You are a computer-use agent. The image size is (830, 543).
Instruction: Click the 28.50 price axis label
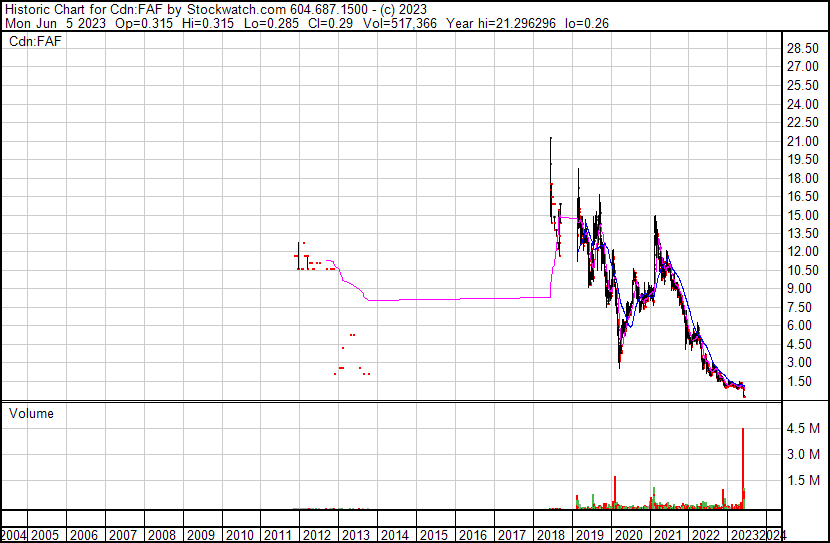point(802,48)
